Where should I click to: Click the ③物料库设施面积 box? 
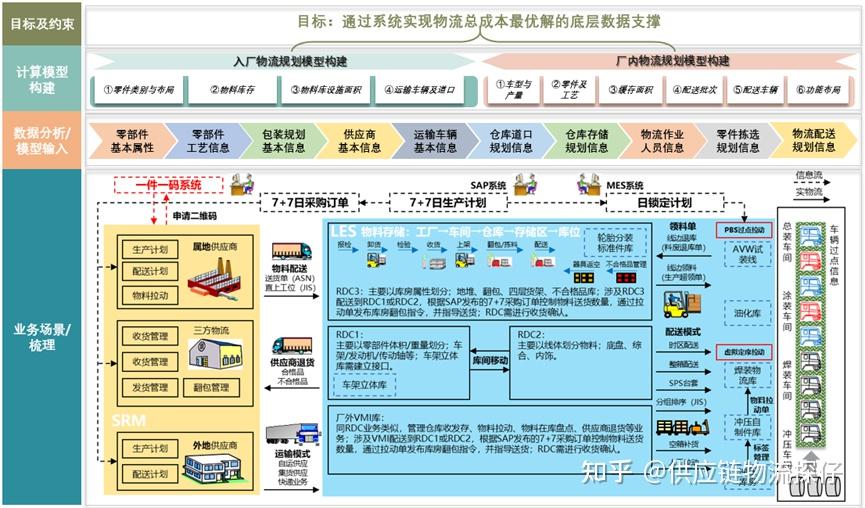click(325, 90)
